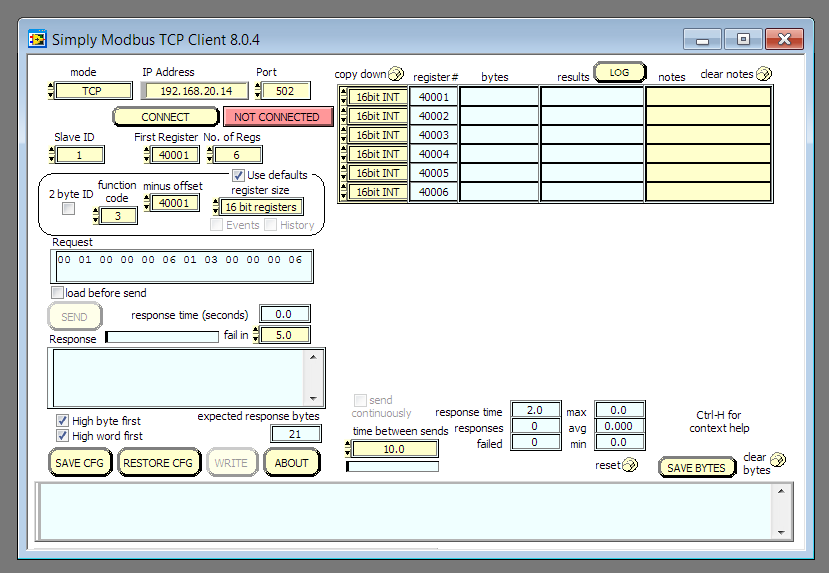Click the time between sends stepper arrows
Image resolution: width=829 pixels, height=573 pixels.
click(347, 449)
